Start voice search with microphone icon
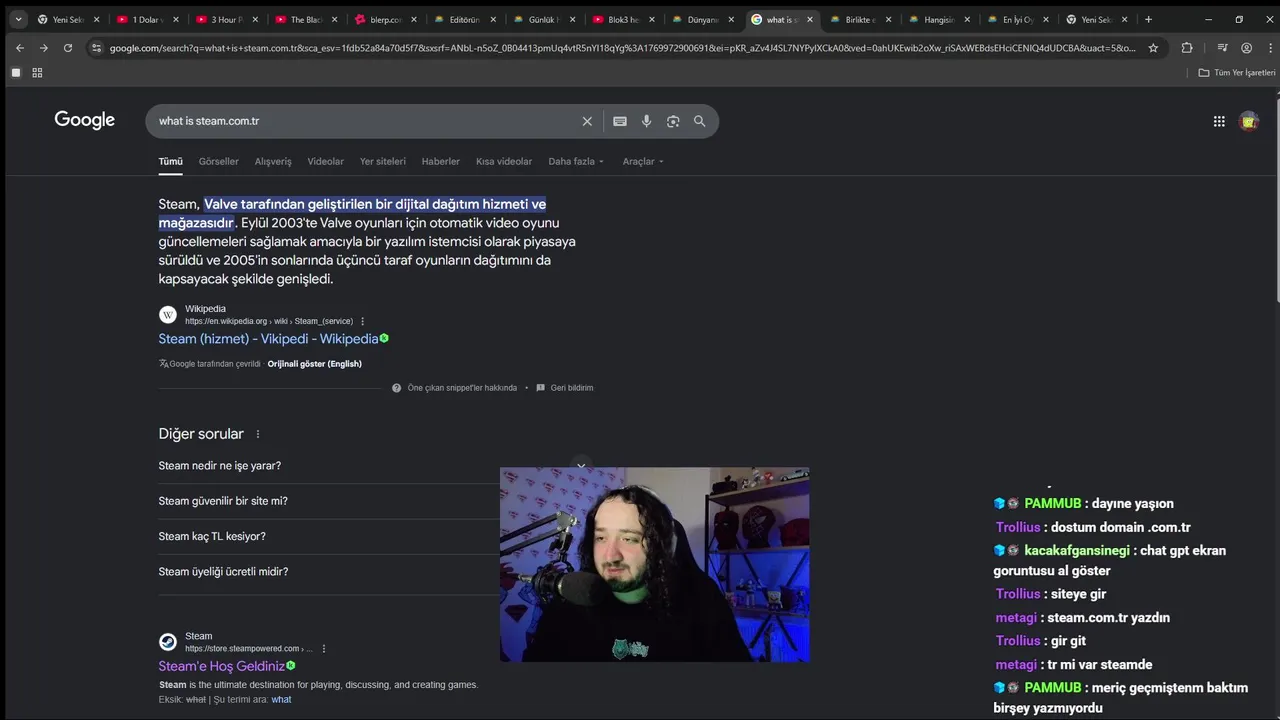This screenshot has height=720, width=1280. 647,121
